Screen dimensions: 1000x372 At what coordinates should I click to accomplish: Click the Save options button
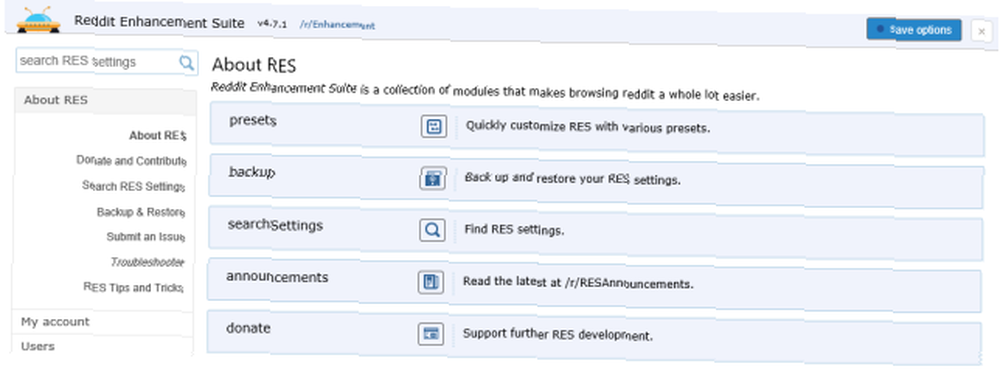pos(914,29)
